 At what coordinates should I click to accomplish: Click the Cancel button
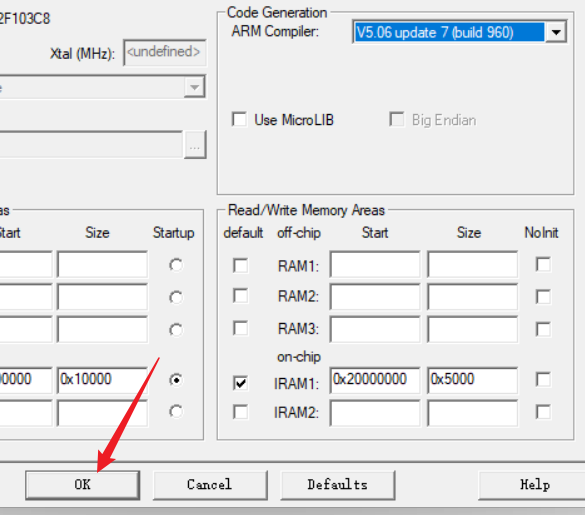click(210, 485)
